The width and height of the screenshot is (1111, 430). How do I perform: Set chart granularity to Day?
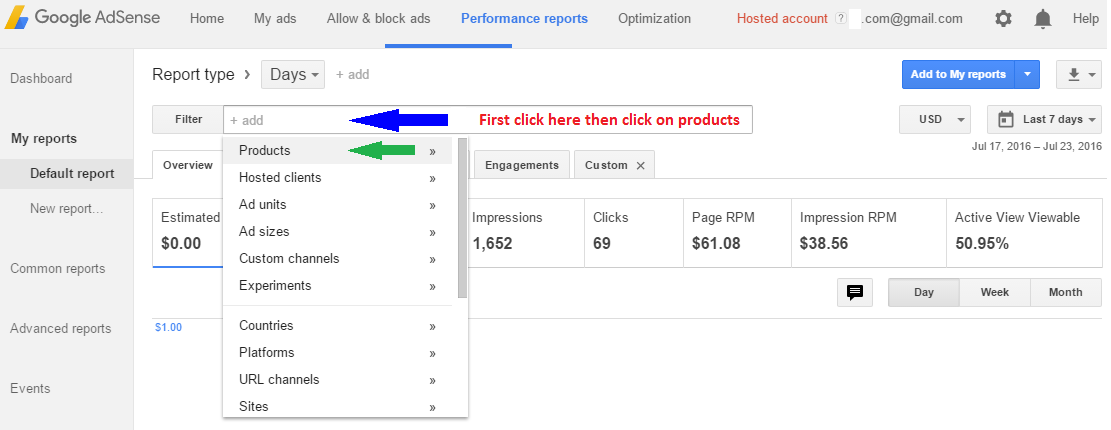coord(924,292)
